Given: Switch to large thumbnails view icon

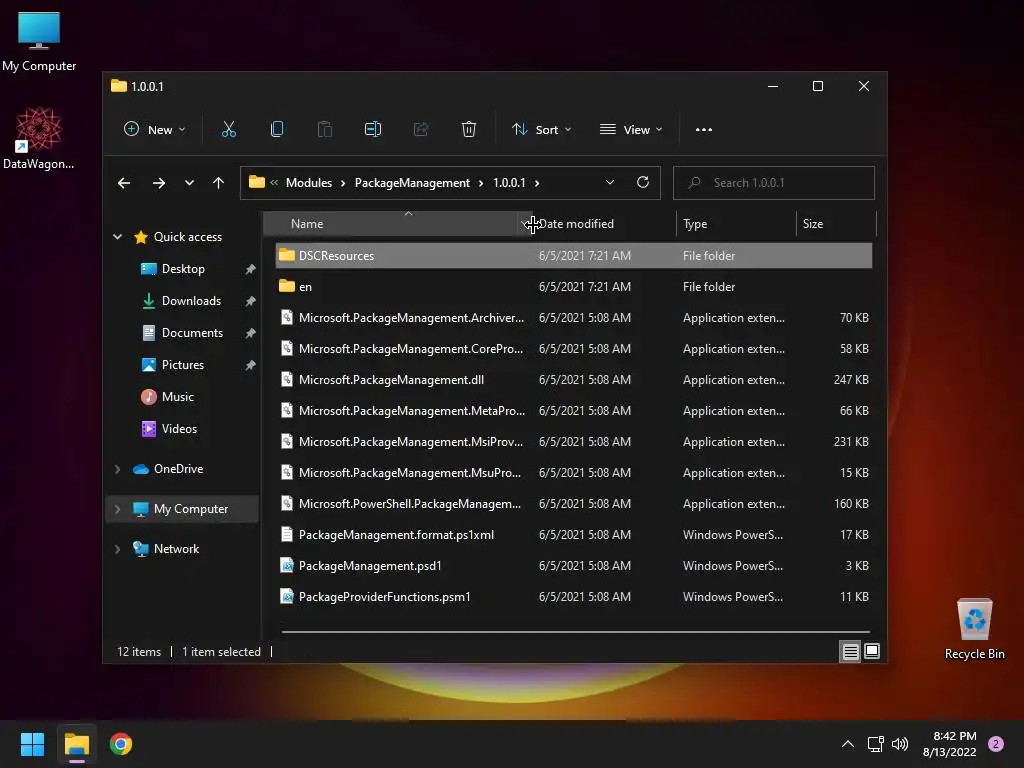Looking at the screenshot, I should point(872,651).
